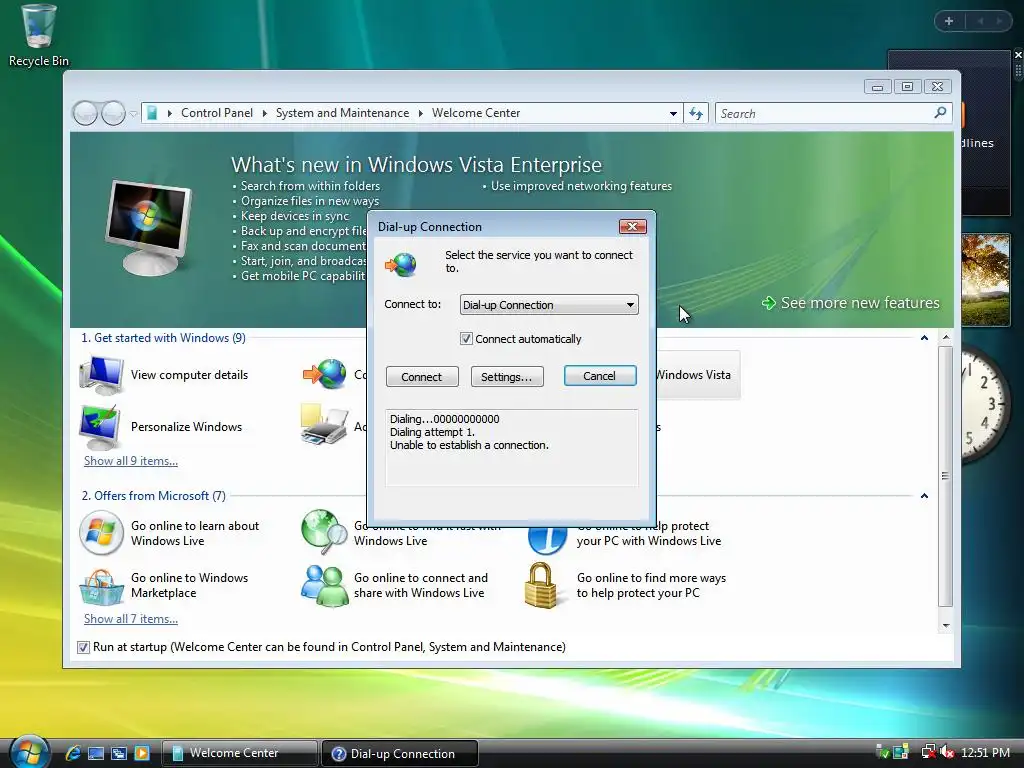Click the Back navigation button in Welcome Center

point(85,114)
